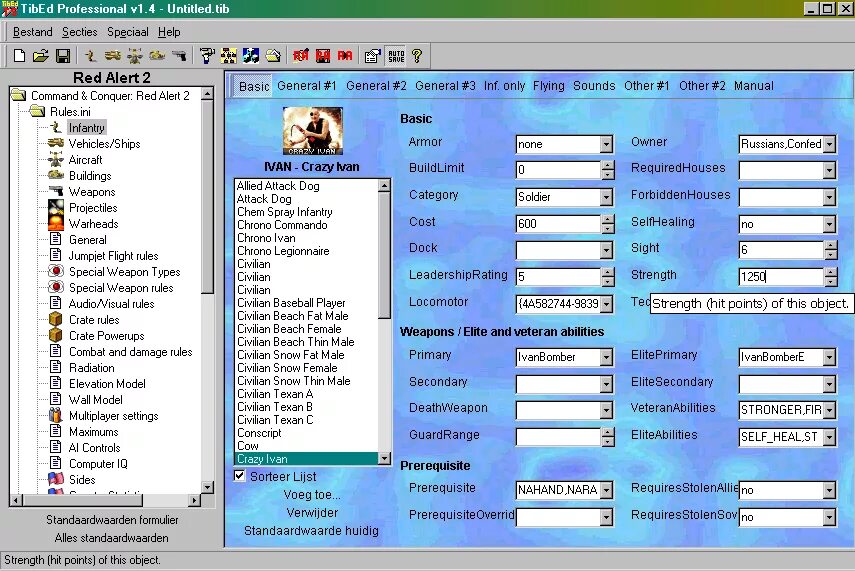The image size is (855, 571).
Task: Click the yellow hierarchy diagram toolbar icon
Action: pyautogui.click(x=228, y=55)
